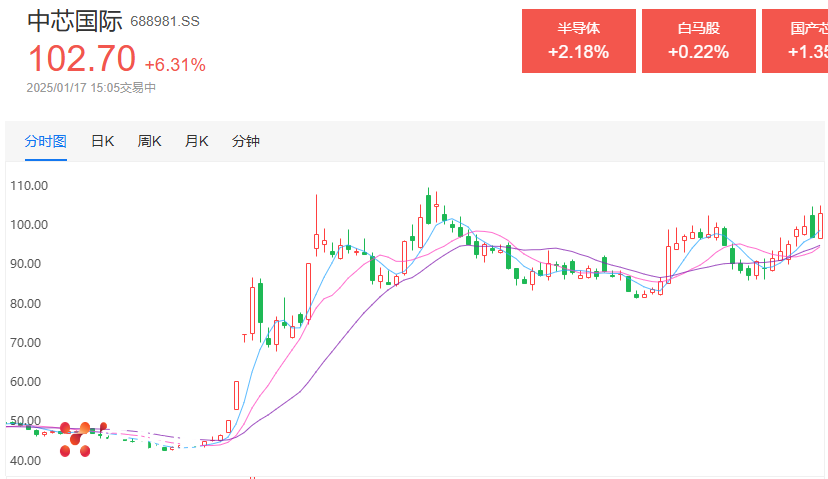Select the 周K tab
The height and width of the screenshot is (479, 828).
(x=149, y=141)
